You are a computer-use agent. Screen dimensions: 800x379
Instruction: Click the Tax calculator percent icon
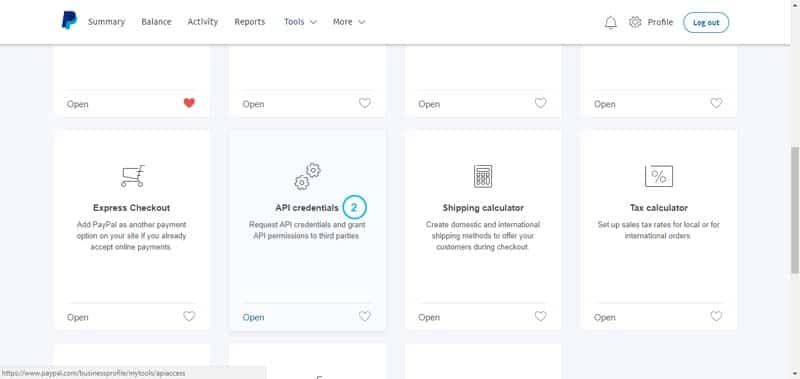click(659, 176)
